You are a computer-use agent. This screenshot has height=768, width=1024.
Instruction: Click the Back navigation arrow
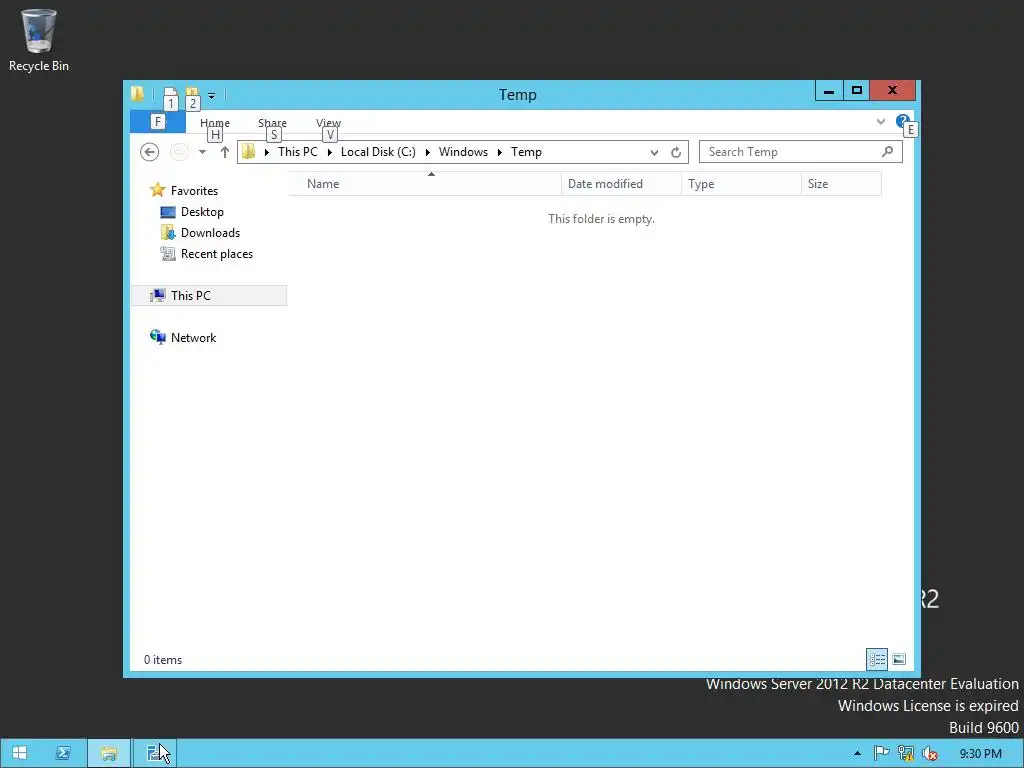[150, 152]
